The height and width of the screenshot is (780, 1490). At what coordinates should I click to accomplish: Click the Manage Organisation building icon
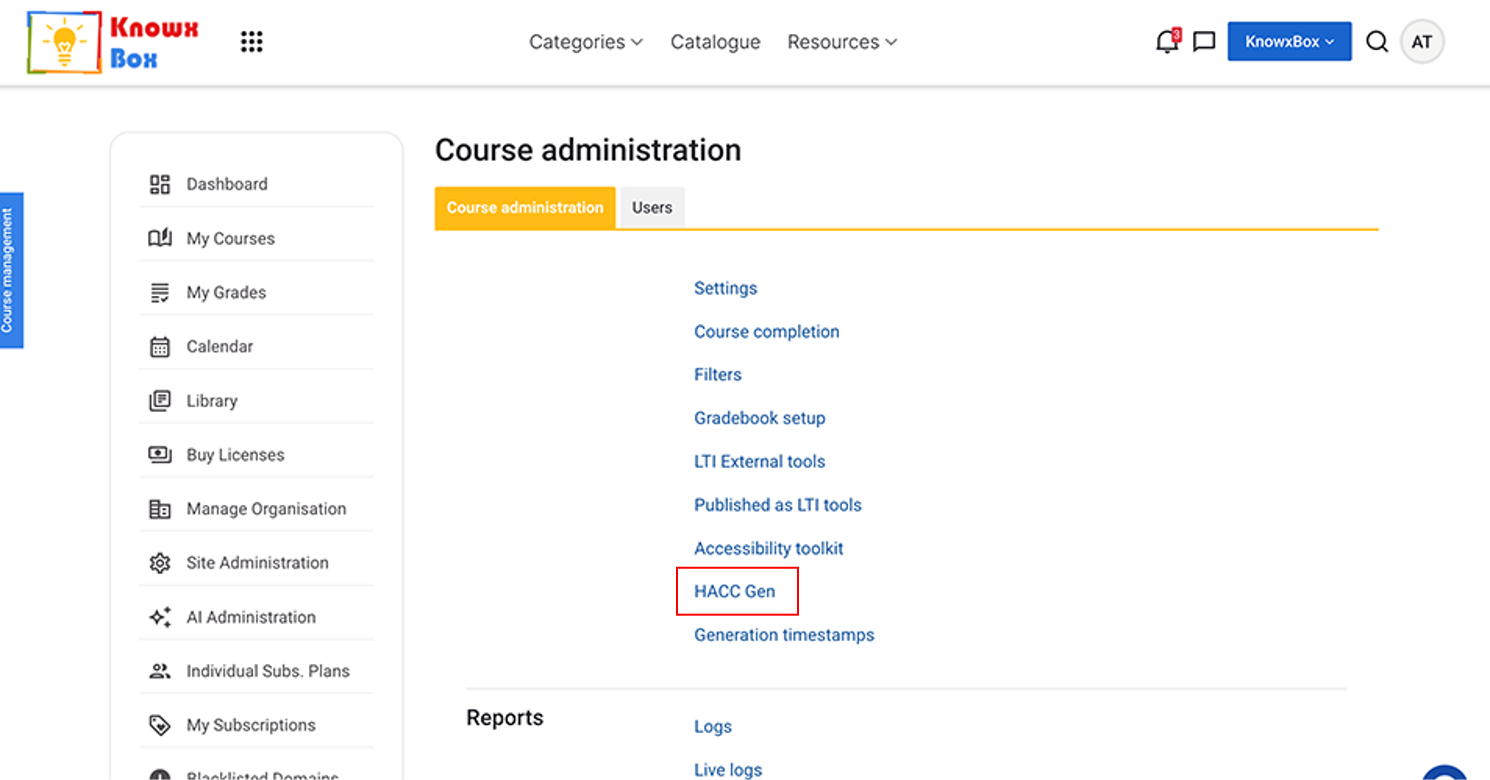[160, 509]
